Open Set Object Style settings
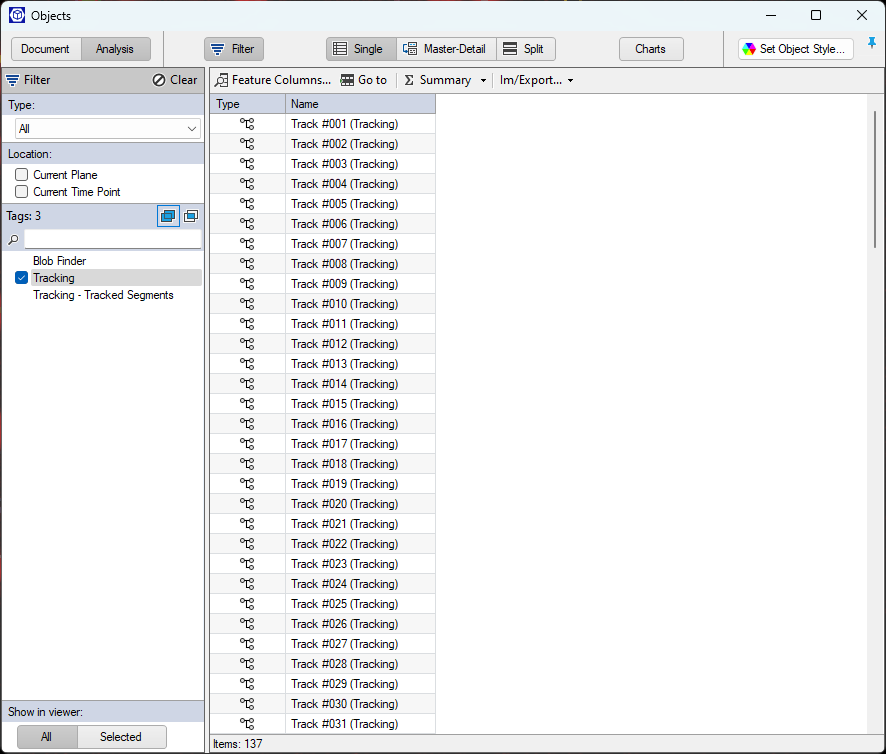 point(795,48)
